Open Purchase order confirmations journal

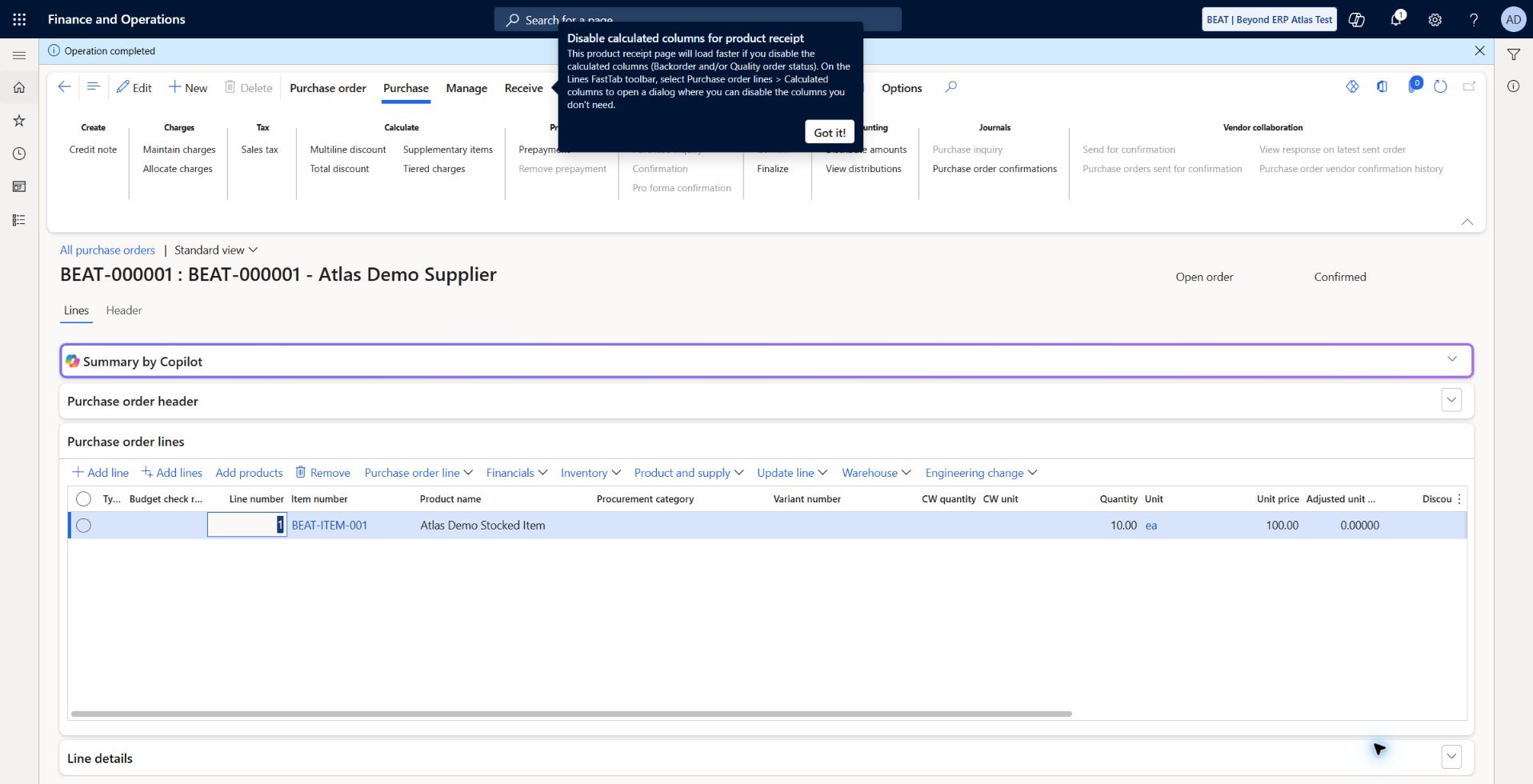995,169
